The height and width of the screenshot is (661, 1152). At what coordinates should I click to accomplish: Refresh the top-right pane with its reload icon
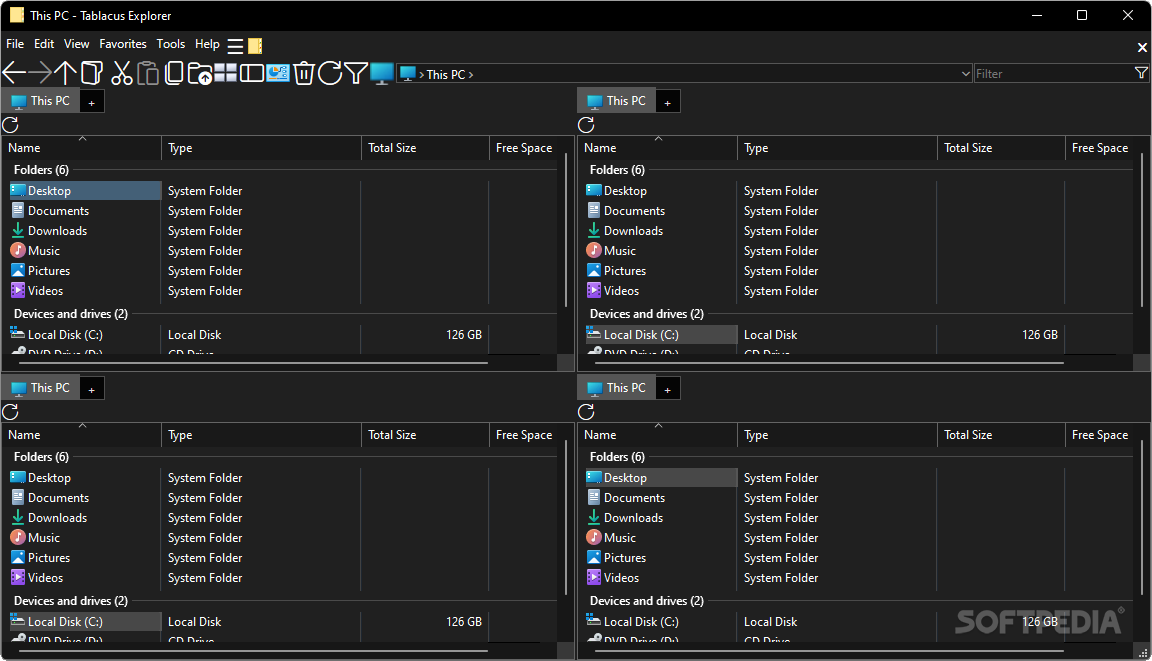586,124
